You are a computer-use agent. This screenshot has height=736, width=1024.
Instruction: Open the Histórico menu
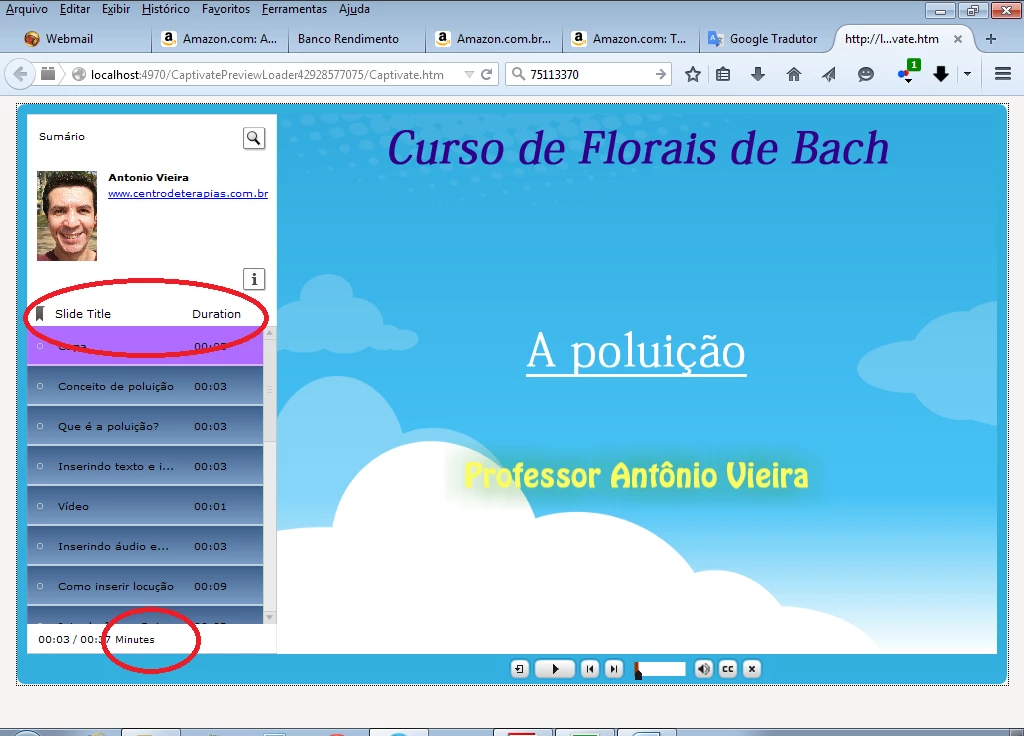coord(165,9)
